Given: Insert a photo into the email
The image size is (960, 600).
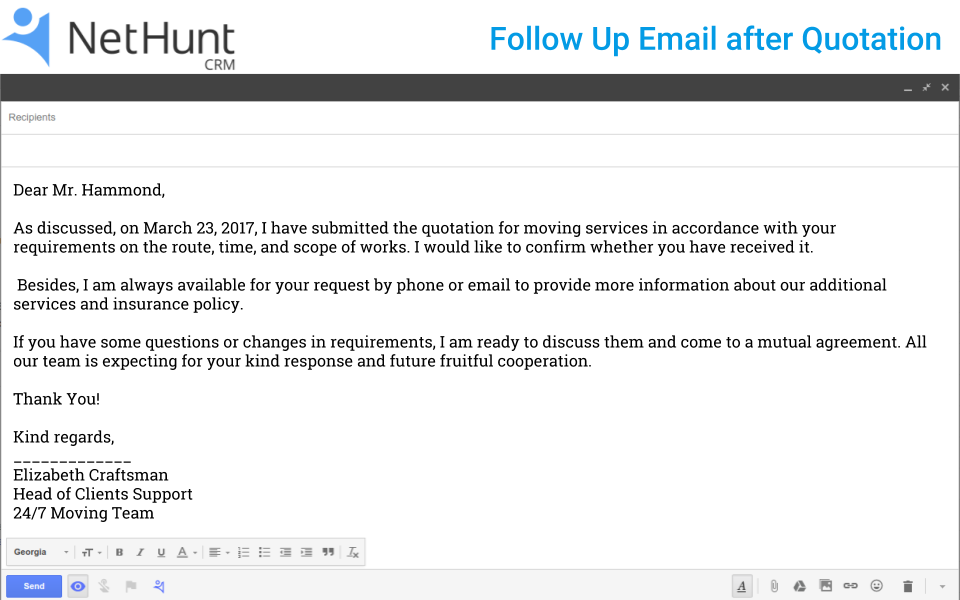Looking at the screenshot, I should coord(825,586).
